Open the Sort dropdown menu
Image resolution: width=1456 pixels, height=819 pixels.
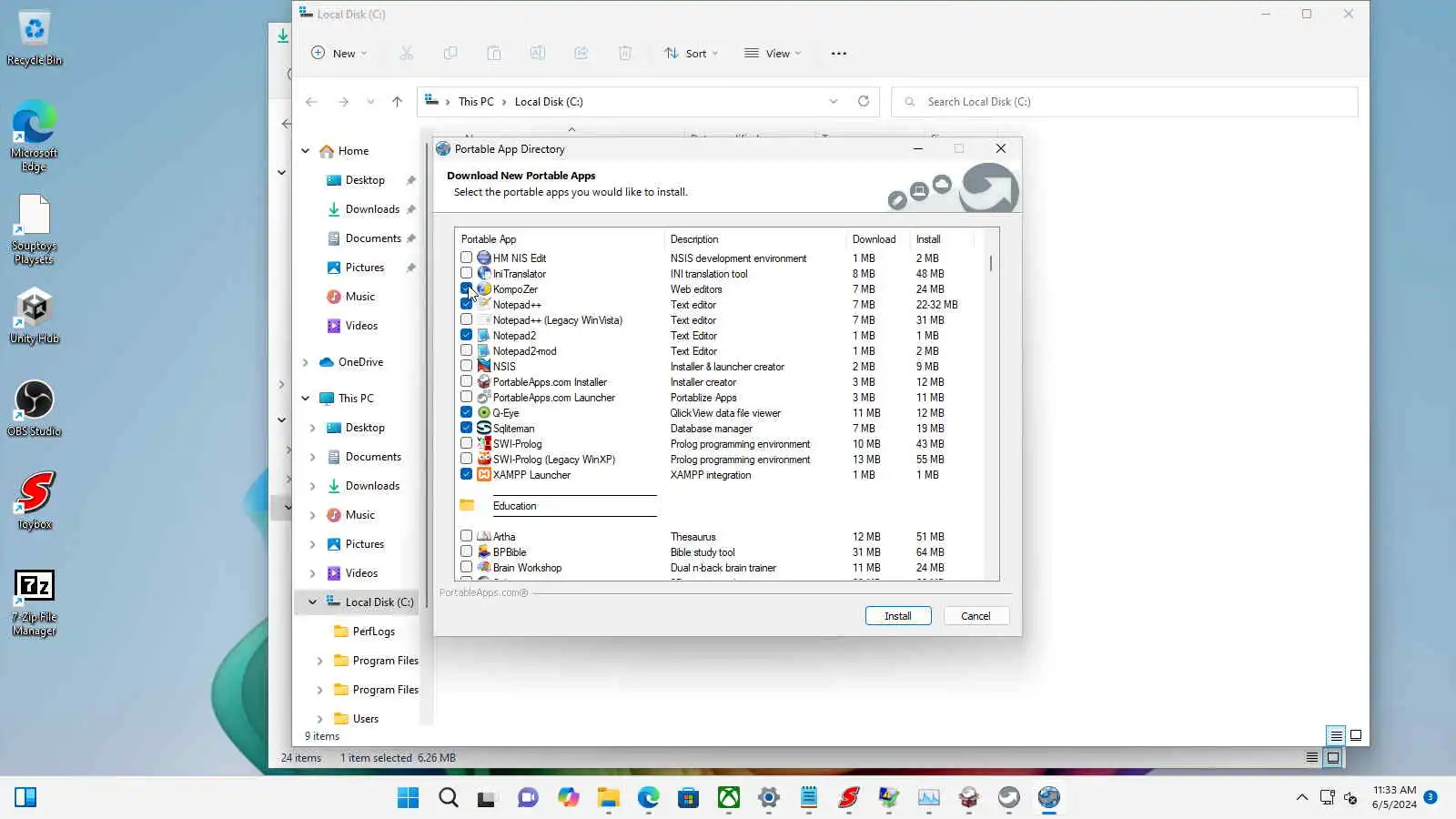(691, 53)
